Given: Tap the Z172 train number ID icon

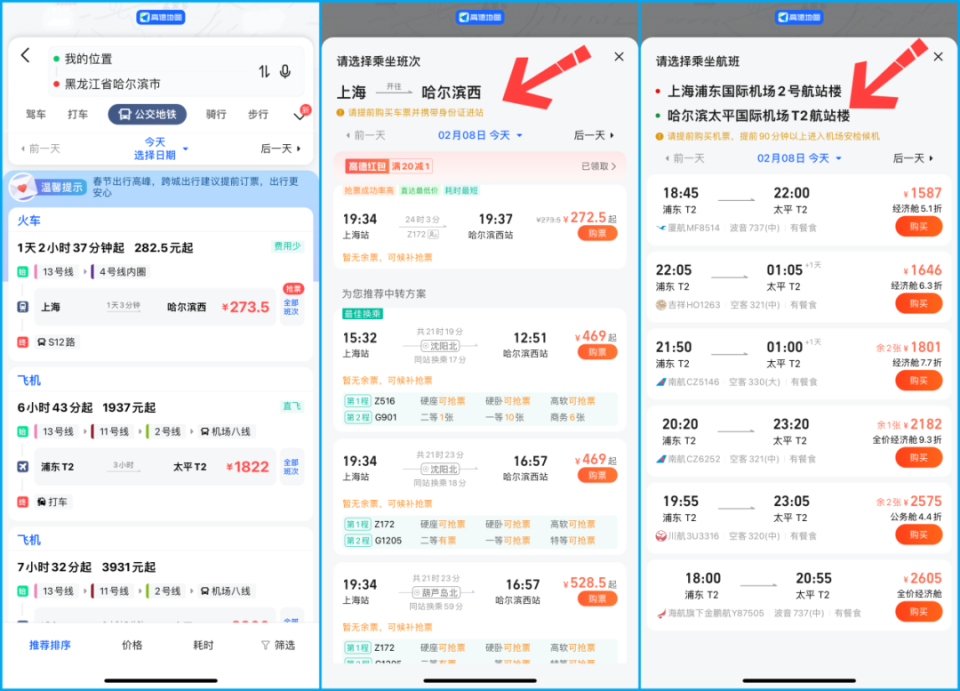Looking at the screenshot, I should tap(433, 234).
